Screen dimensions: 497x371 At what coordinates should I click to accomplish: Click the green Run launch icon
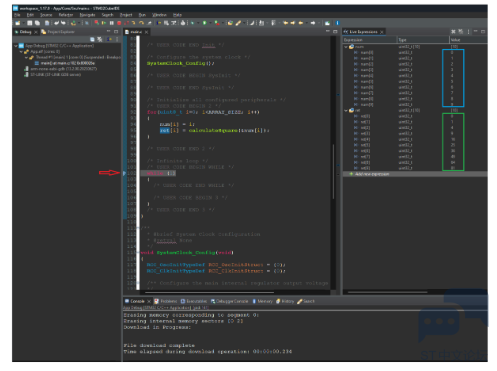click(x=205, y=23)
